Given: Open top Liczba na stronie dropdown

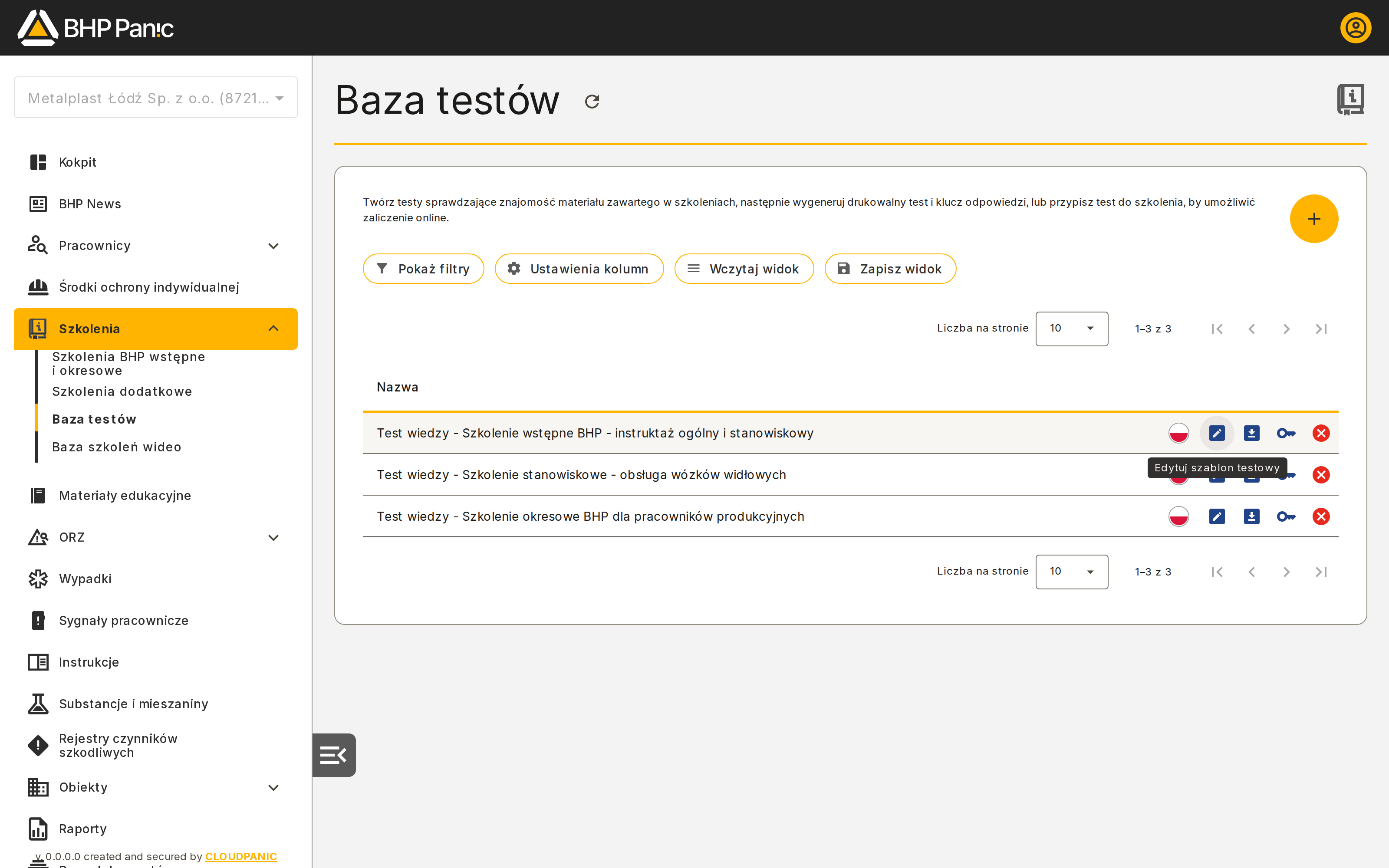Looking at the screenshot, I should (x=1071, y=329).
